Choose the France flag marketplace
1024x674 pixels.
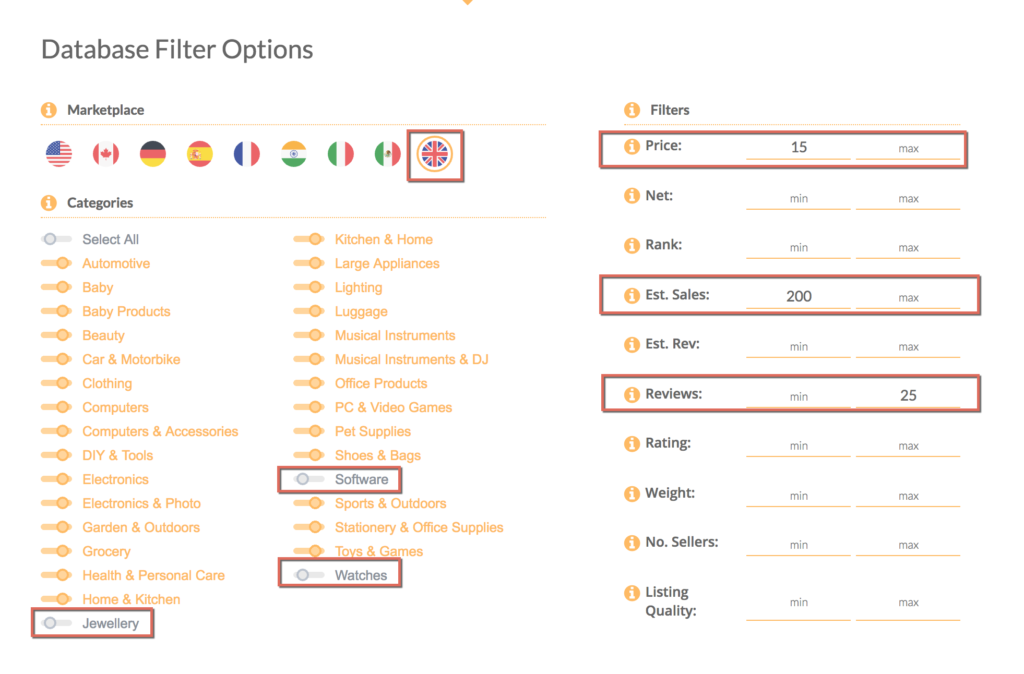[247, 154]
